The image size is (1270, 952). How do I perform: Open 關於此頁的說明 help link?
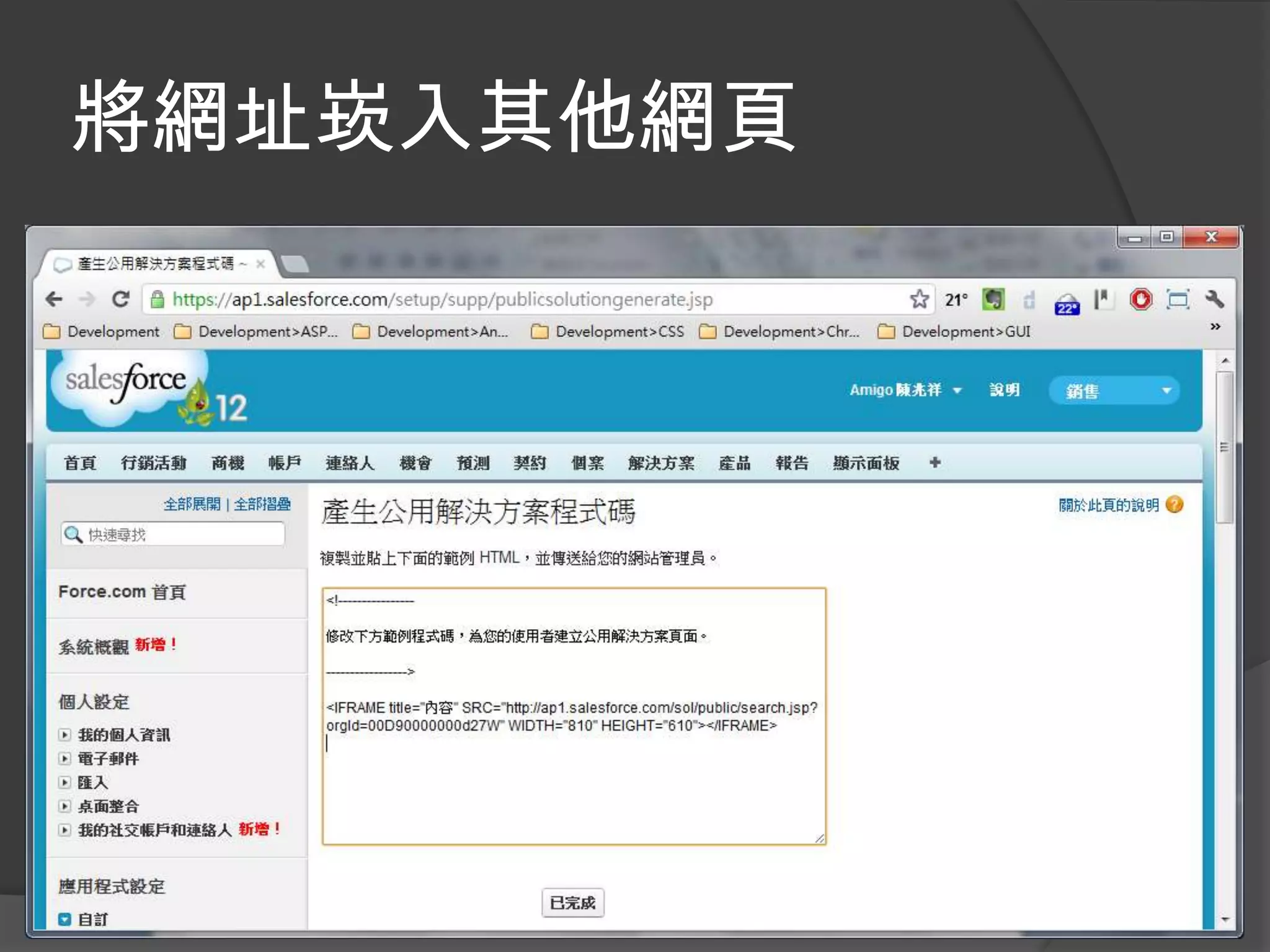tap(1108, 505)
